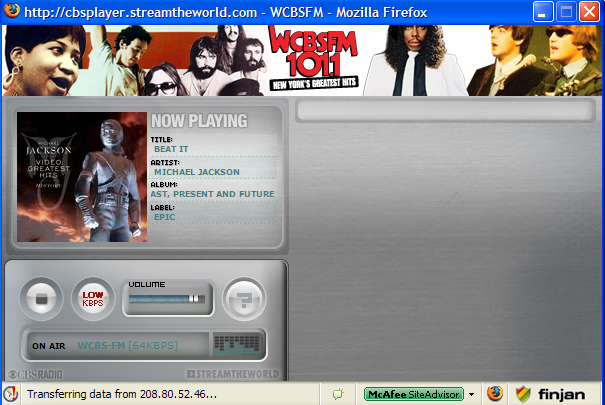Viewport: 605px width, 405px height.
Task: Select the song title BEAT IT
Action: click(x=171, y=149)
